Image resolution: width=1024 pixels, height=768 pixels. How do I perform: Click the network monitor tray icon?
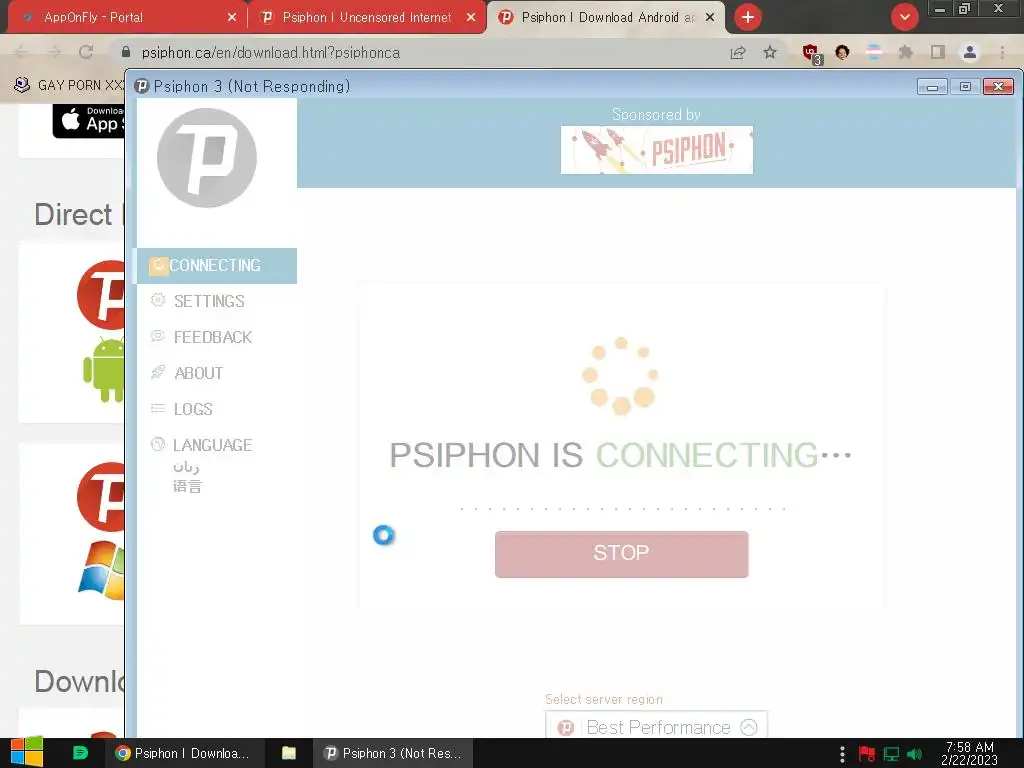[891, 754]
